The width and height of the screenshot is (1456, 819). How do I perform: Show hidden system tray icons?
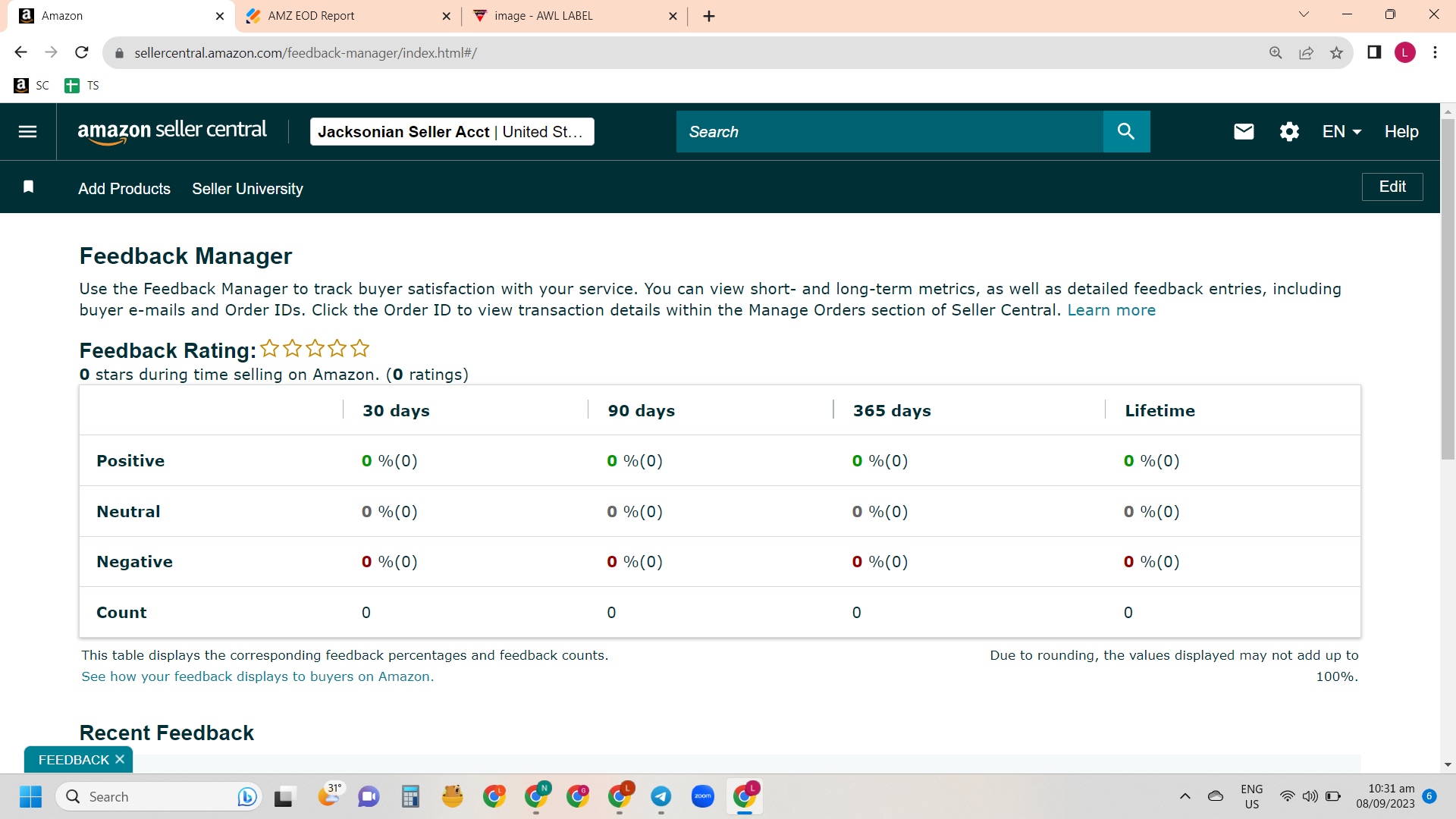pos(1185,796)
